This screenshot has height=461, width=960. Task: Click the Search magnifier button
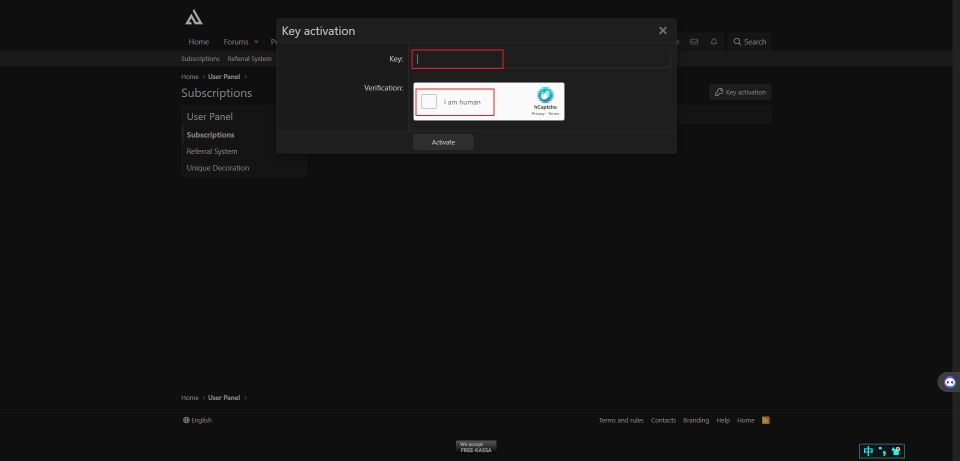749,42
